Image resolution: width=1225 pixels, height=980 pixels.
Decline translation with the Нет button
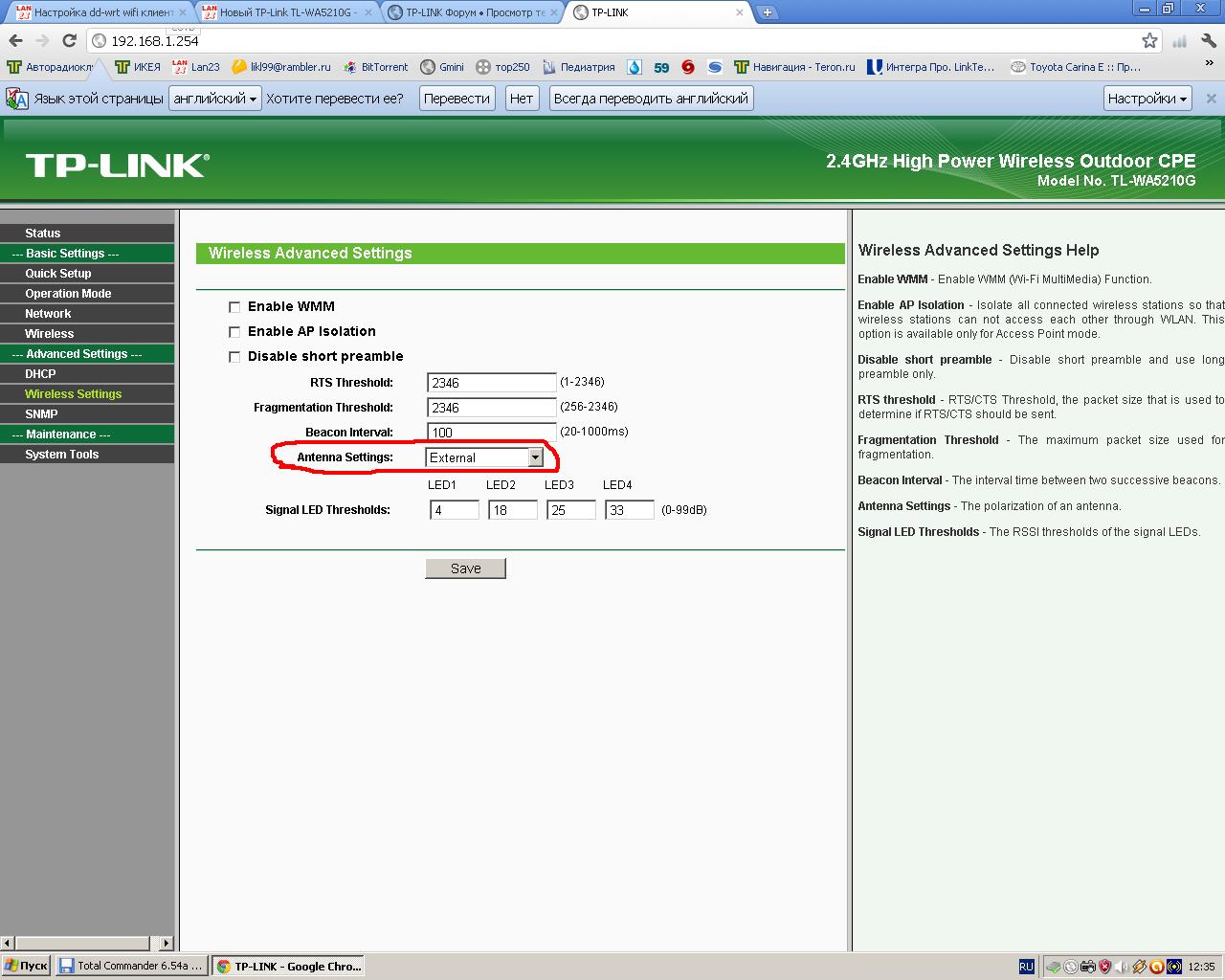point(522,99)
